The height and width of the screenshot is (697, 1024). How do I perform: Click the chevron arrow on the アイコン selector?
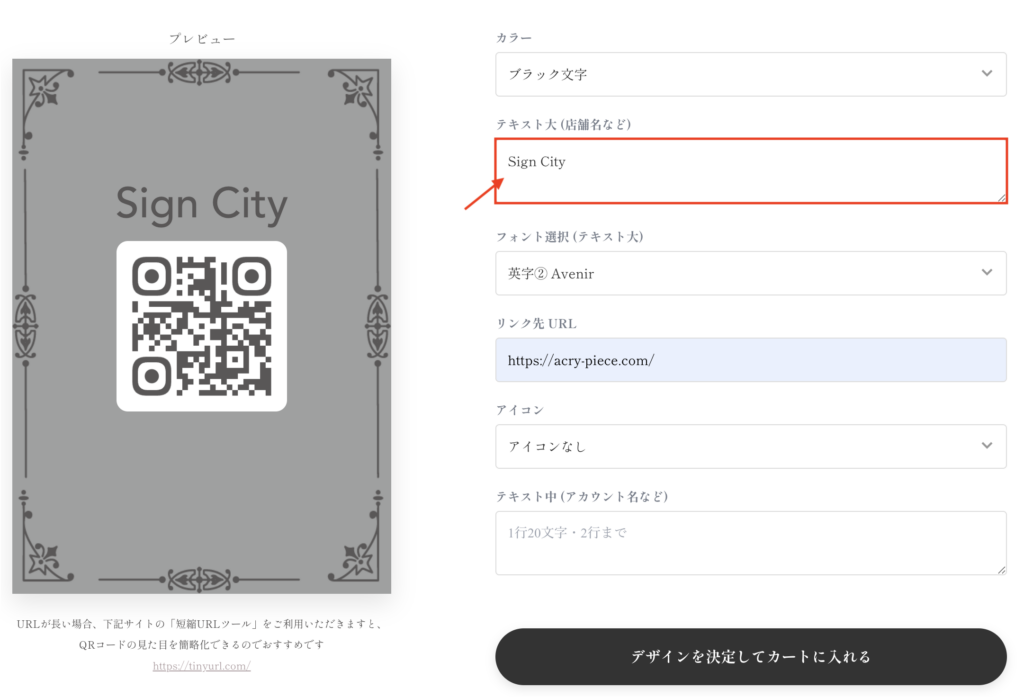(x=986, y=446)
